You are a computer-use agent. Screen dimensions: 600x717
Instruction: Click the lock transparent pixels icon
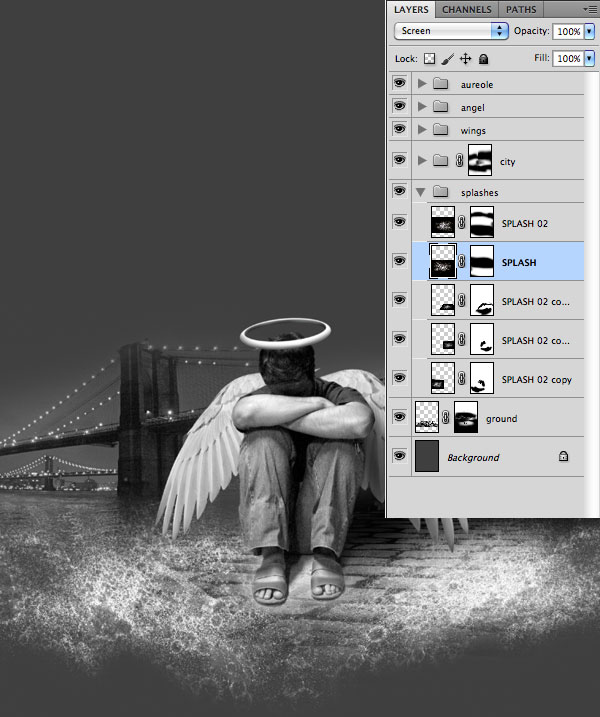click(x=430, y=59)
